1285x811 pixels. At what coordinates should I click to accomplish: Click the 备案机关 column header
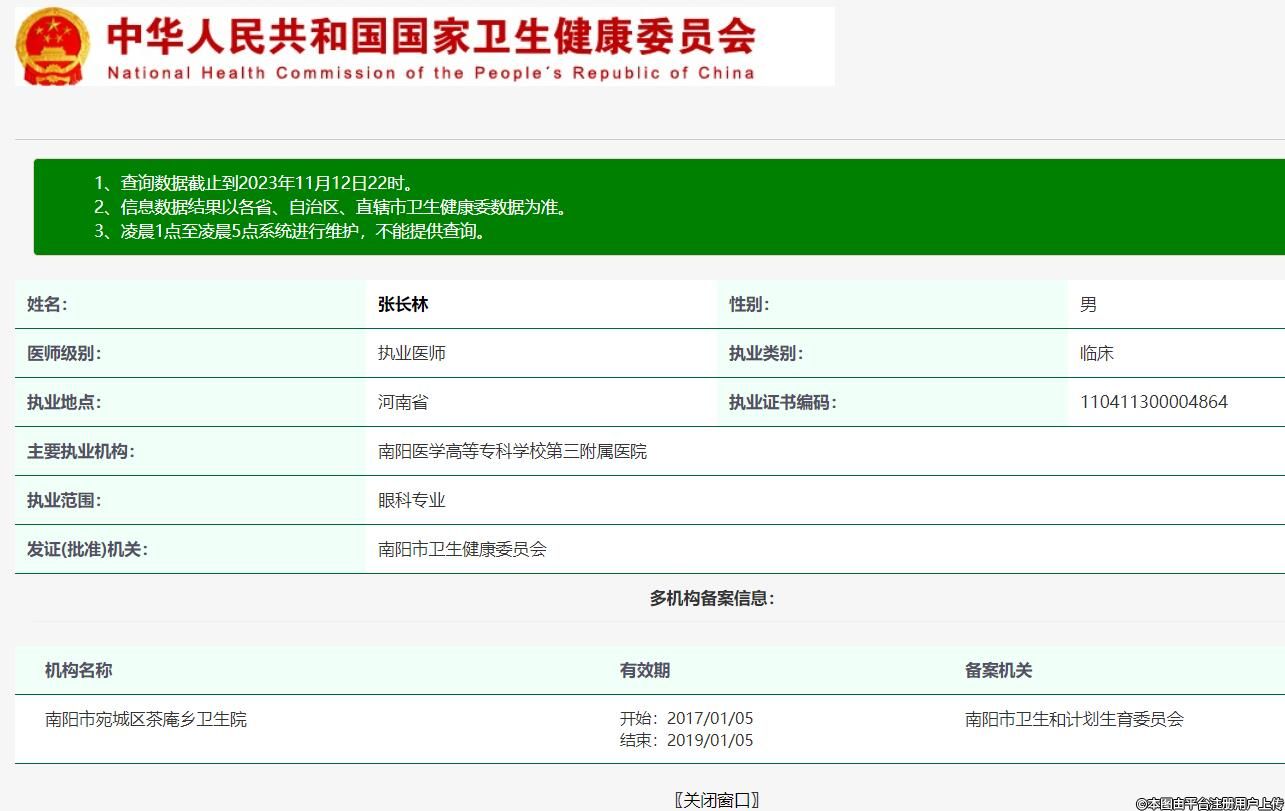(998, 670)
